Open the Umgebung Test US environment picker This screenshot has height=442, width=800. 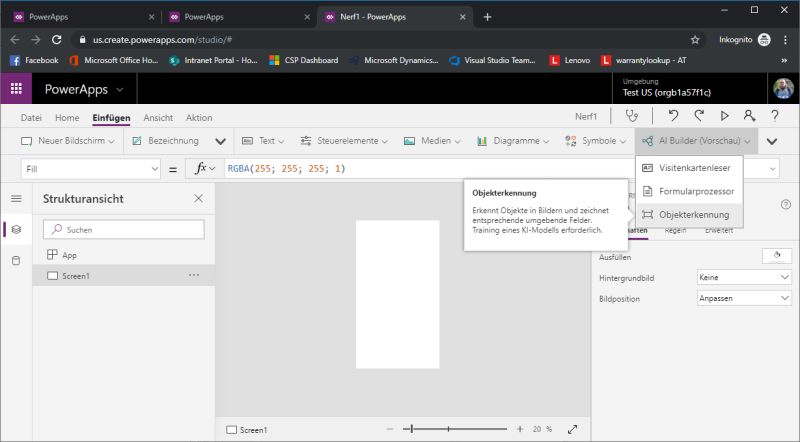point(689,88)
